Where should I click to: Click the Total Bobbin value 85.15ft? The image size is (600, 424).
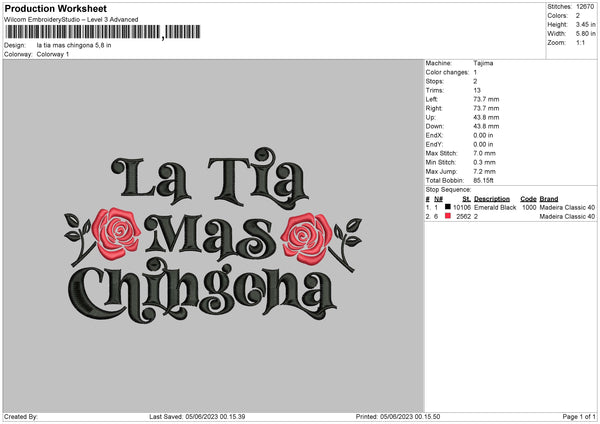(483, 181)
